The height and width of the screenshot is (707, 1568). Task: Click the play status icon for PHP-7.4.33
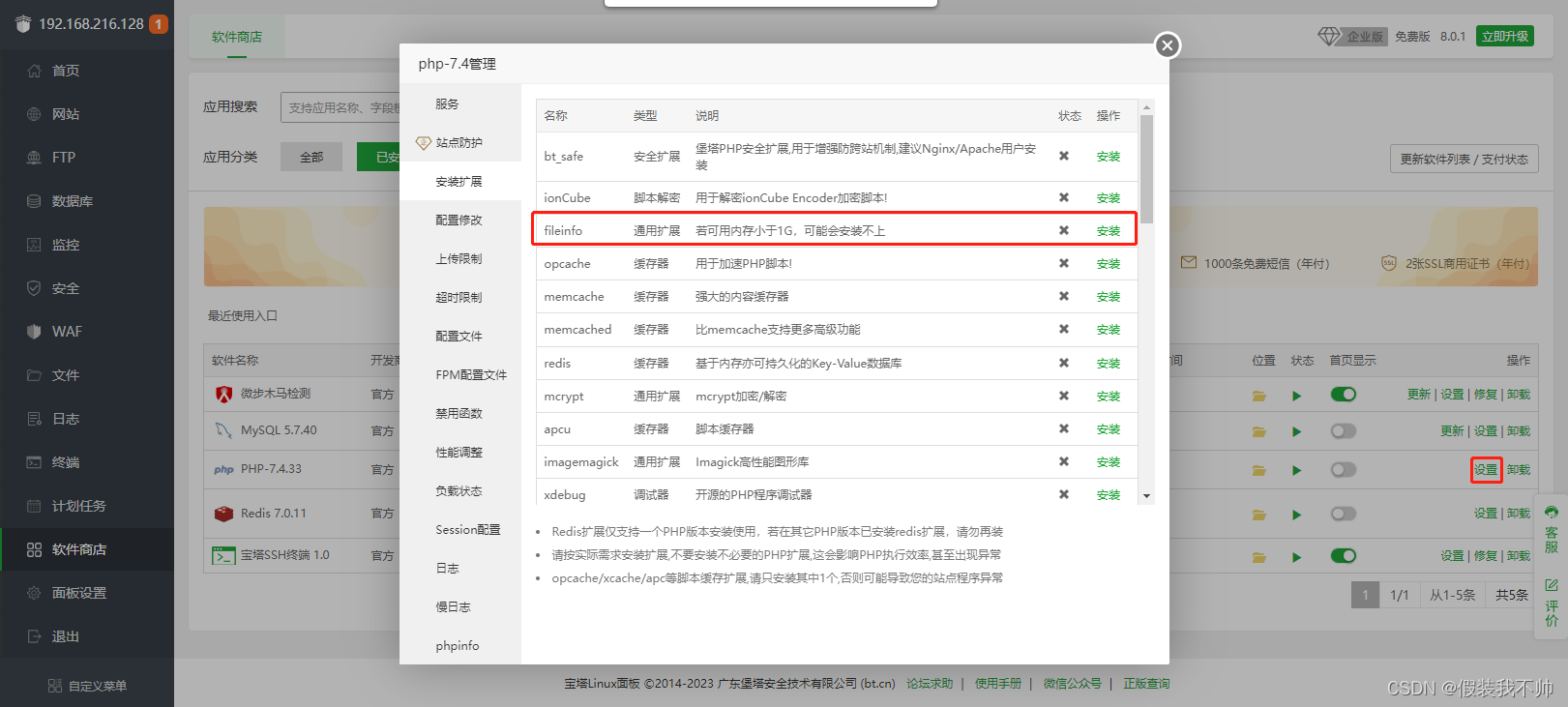(1296, 471)
